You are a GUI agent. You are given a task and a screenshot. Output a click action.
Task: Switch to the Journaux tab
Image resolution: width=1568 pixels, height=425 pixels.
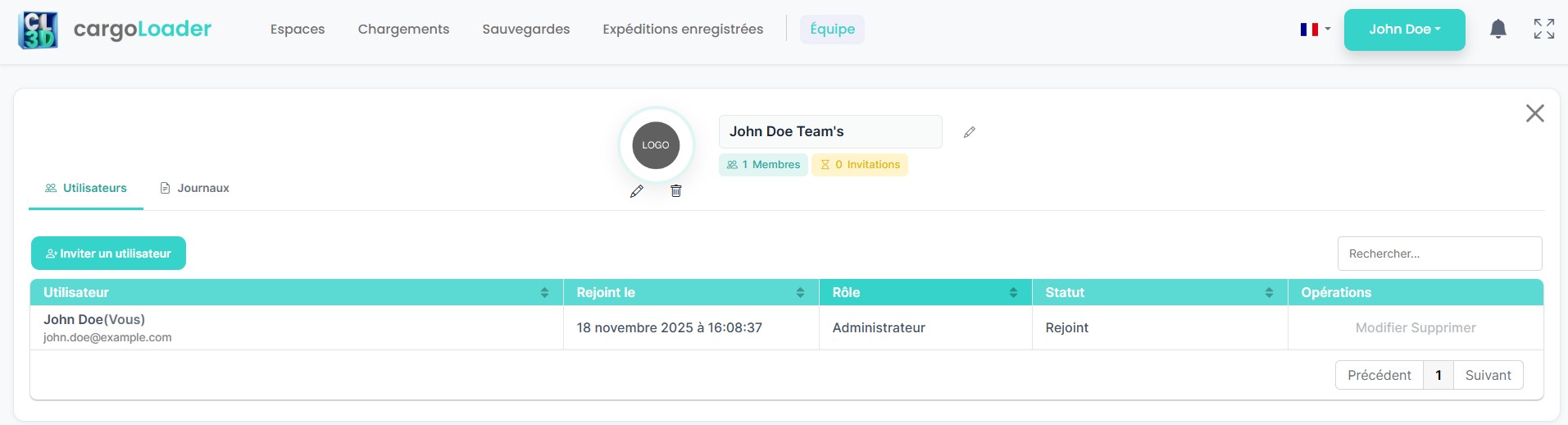click(195, 188)
